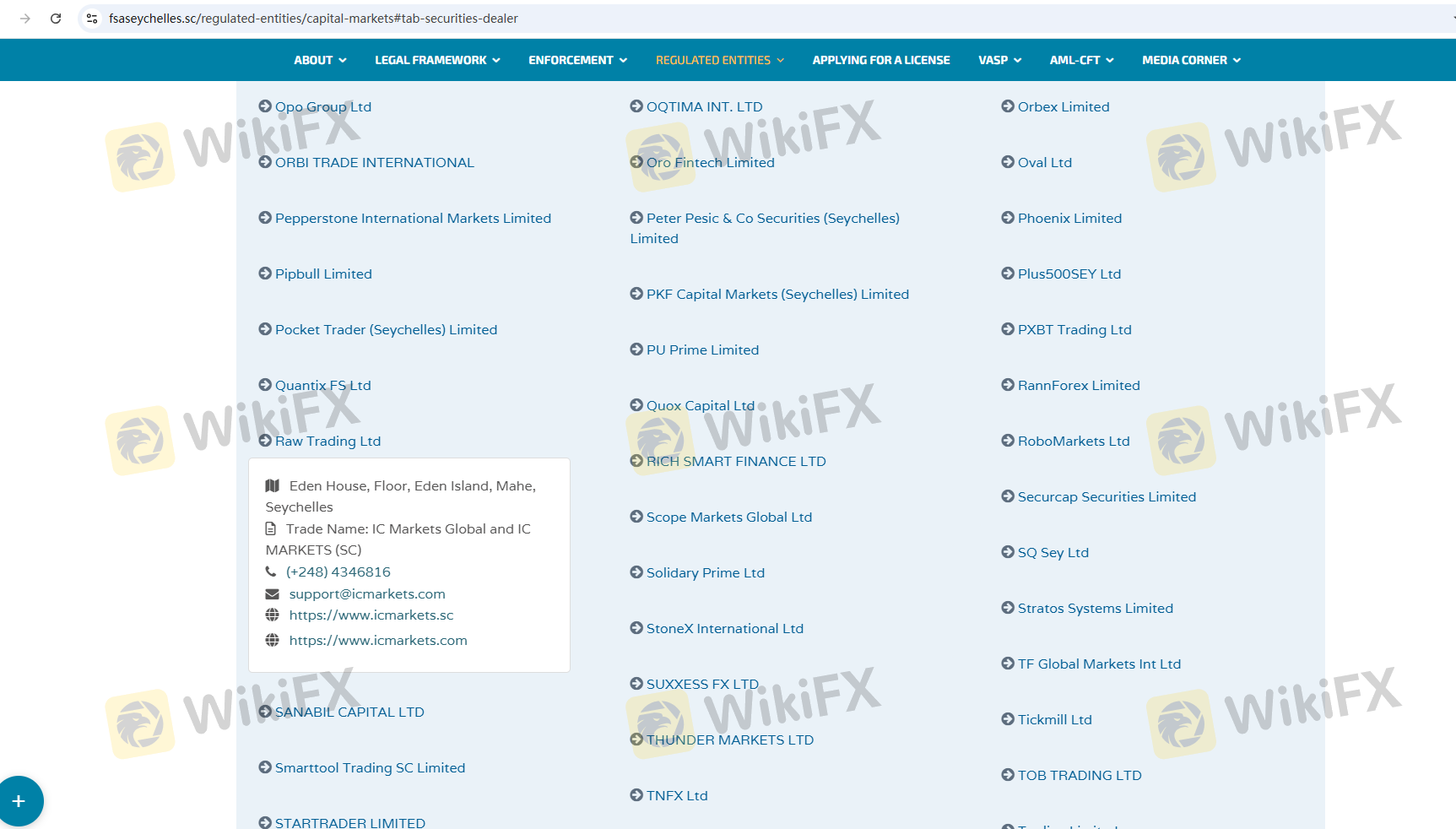Image resolution: width=1456 pixels, height=829 pixels.
Task: Click the arrow icon beside Orbex Limited
Action: click(x=1008, y=106)
